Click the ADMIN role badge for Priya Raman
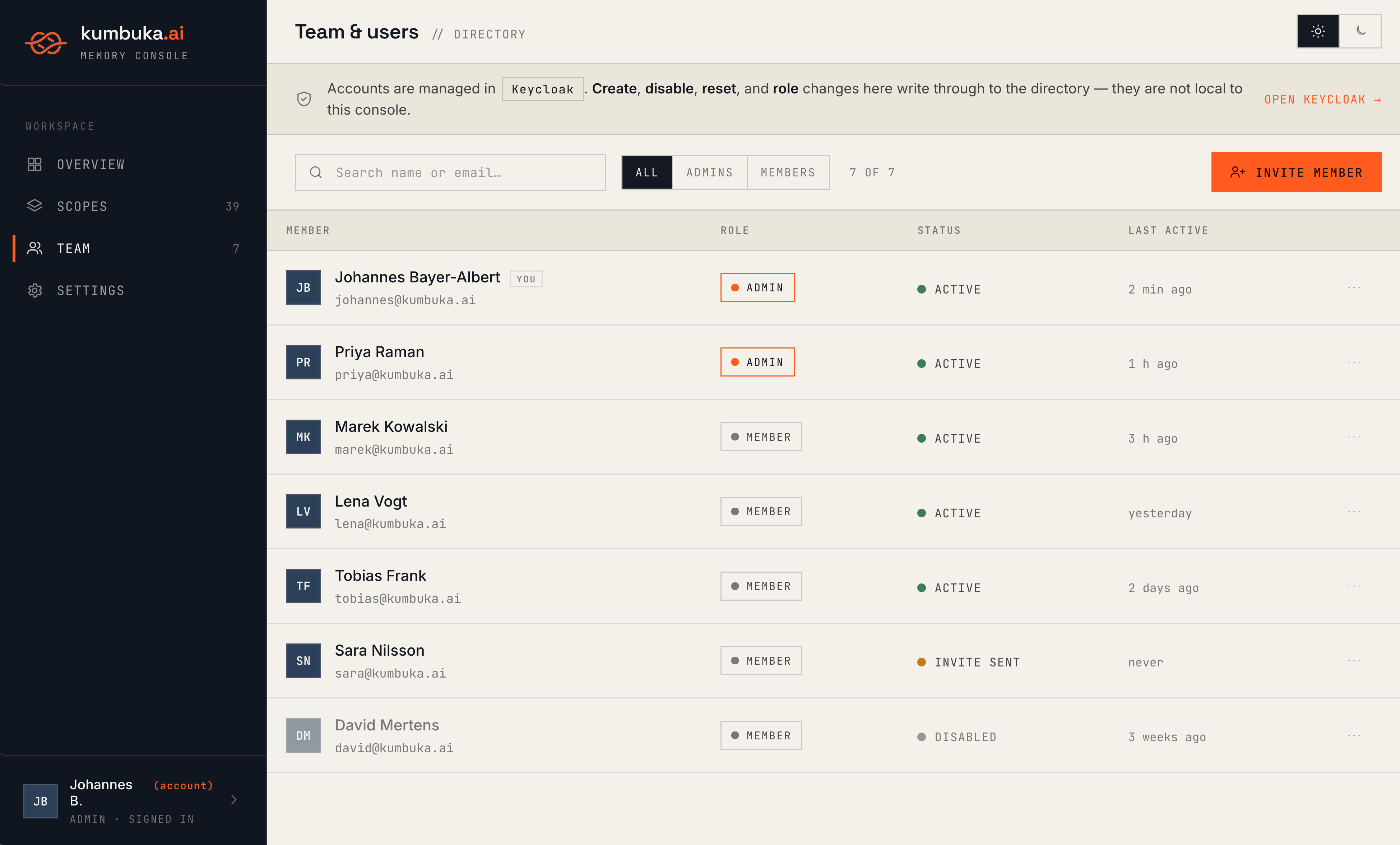Viewport: 1400px width, 845px height. (757, 362)
